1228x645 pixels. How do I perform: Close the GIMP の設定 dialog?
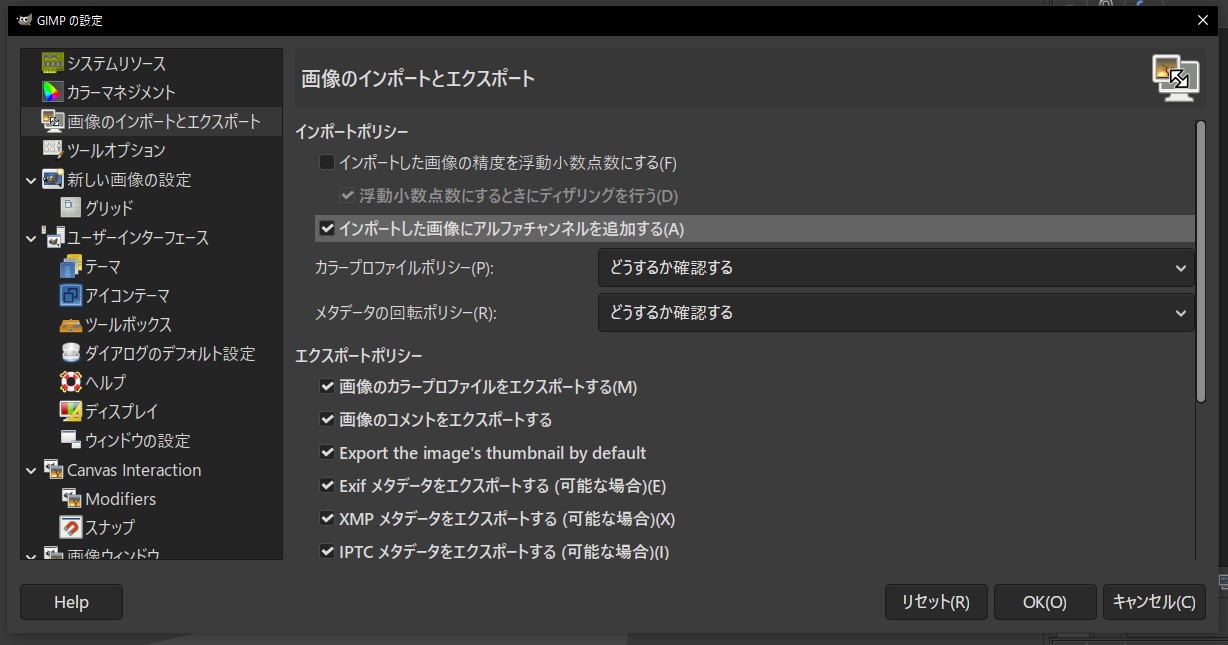click(x=1201, y=20)
